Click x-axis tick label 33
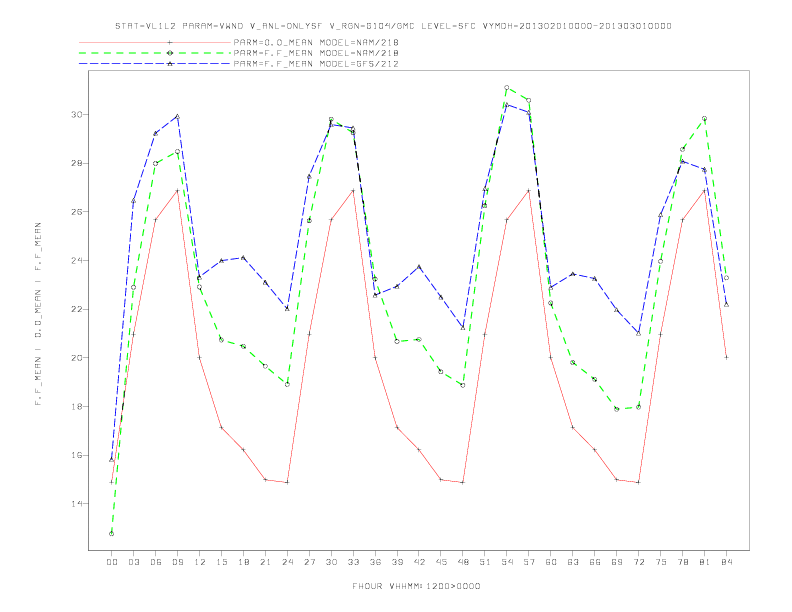Image resolution: width=792 pixels, height=612 pixels. click(353, 562)
